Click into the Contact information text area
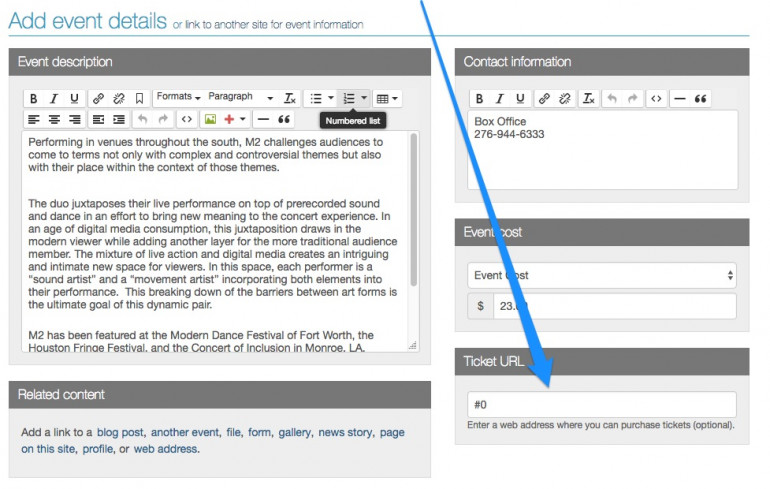This screenshot has width=770, height=489. click(x=603, y=150)
